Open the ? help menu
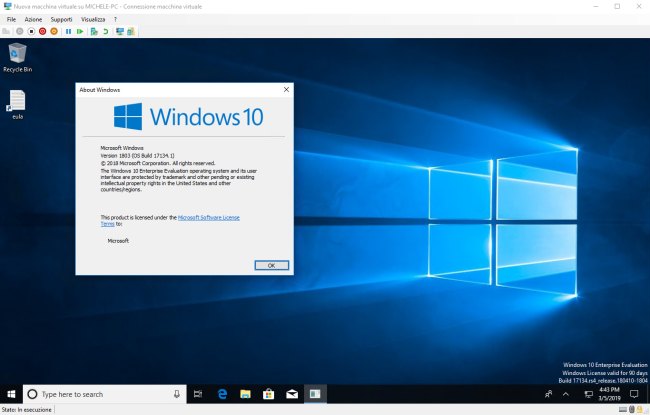The height and width of the screenshot is (415, 650). [115, 19]
